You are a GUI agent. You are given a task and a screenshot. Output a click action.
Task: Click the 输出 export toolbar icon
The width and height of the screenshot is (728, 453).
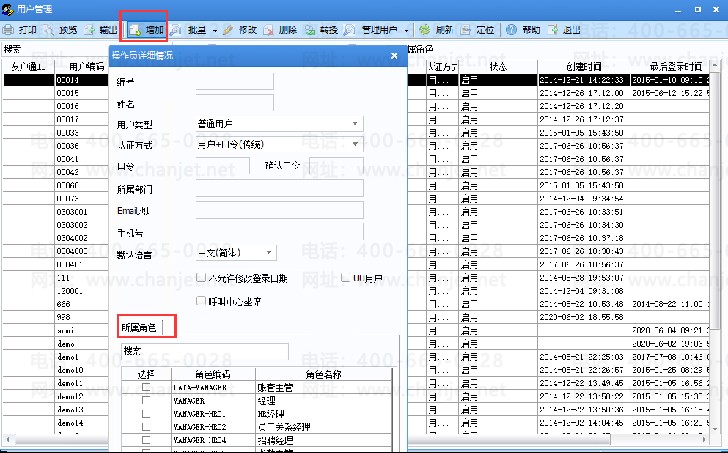pos(89,30)
